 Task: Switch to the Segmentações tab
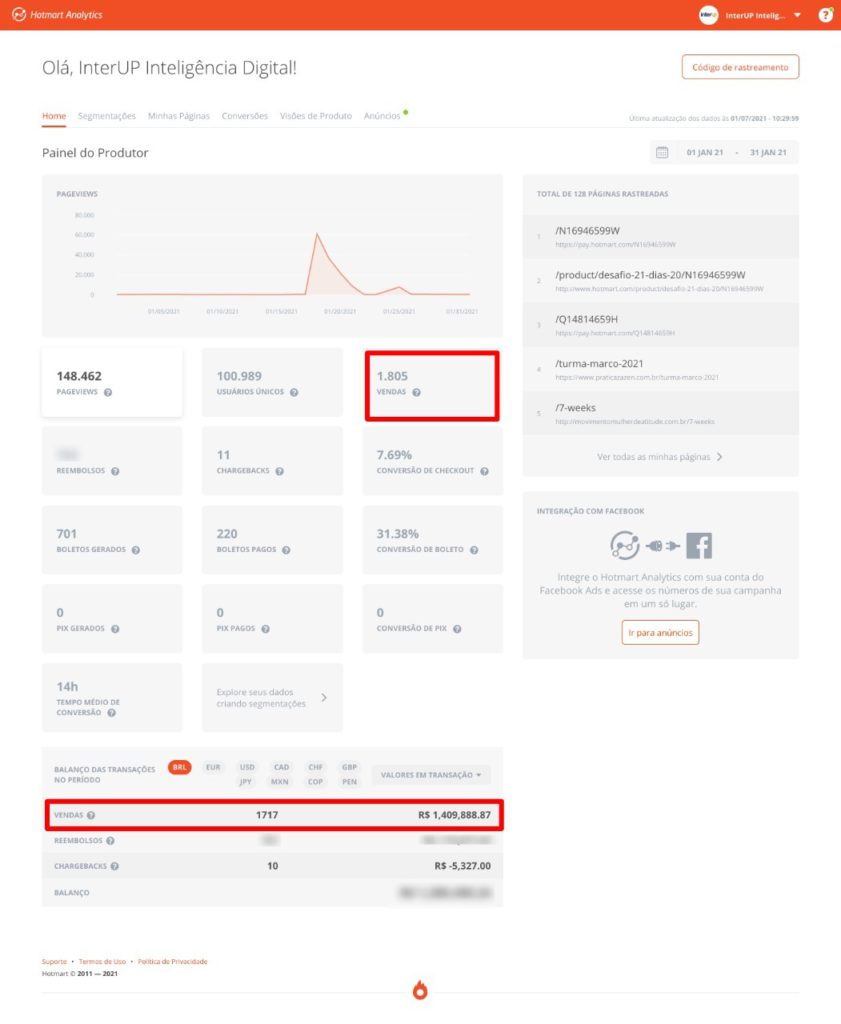click(107, 116)
